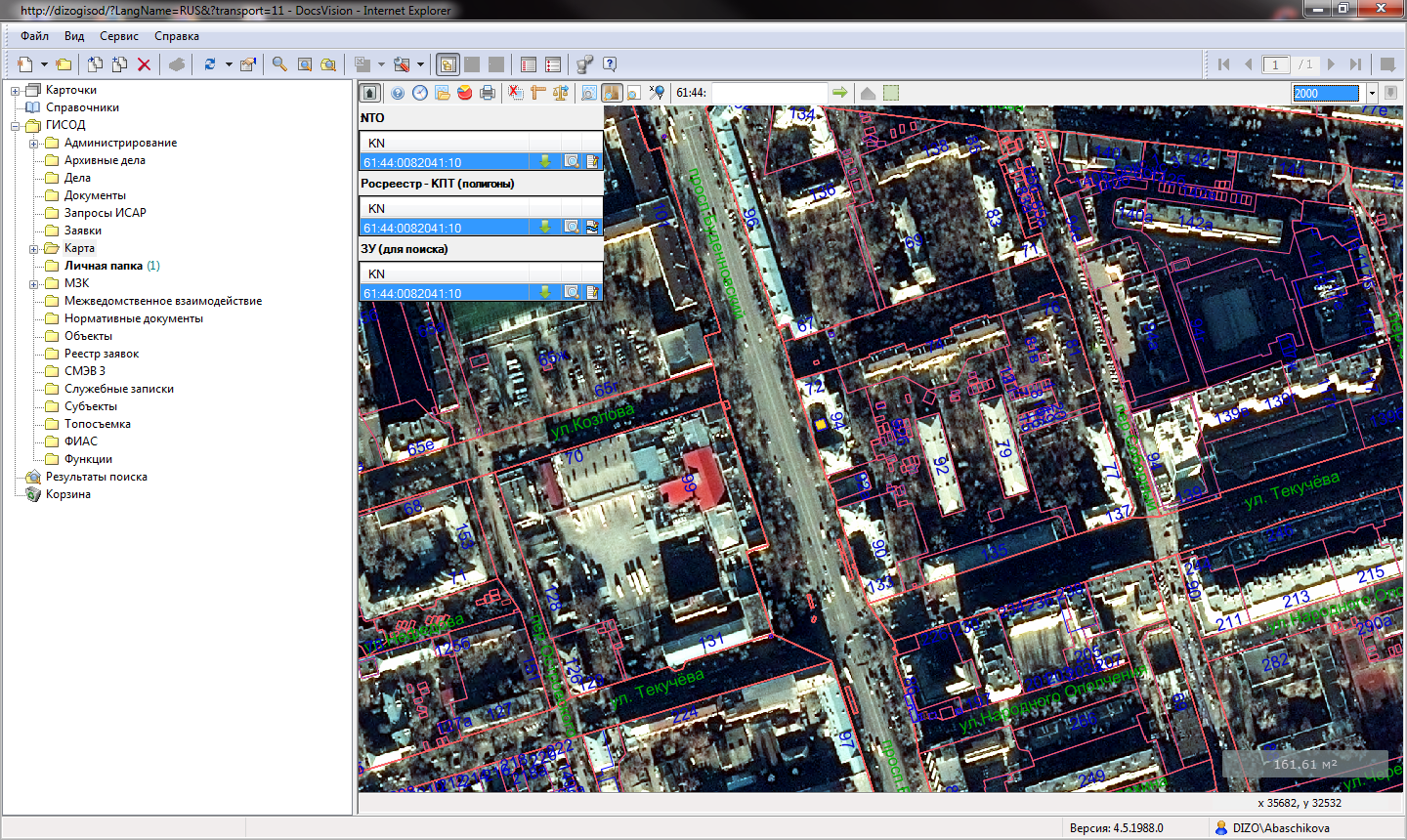Click green download arrow in NTO row
This screenshot has height=840, width=1407.
pyautogui.click(x=545, y=162)
